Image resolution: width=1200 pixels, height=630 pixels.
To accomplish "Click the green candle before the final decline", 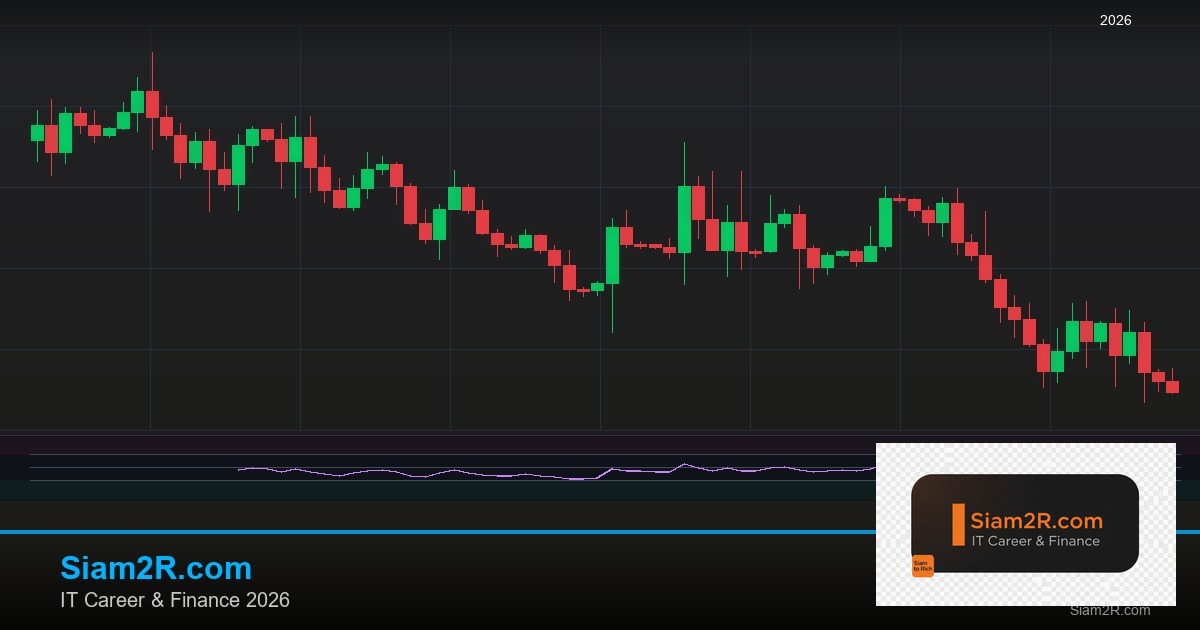I will 1129,344.
